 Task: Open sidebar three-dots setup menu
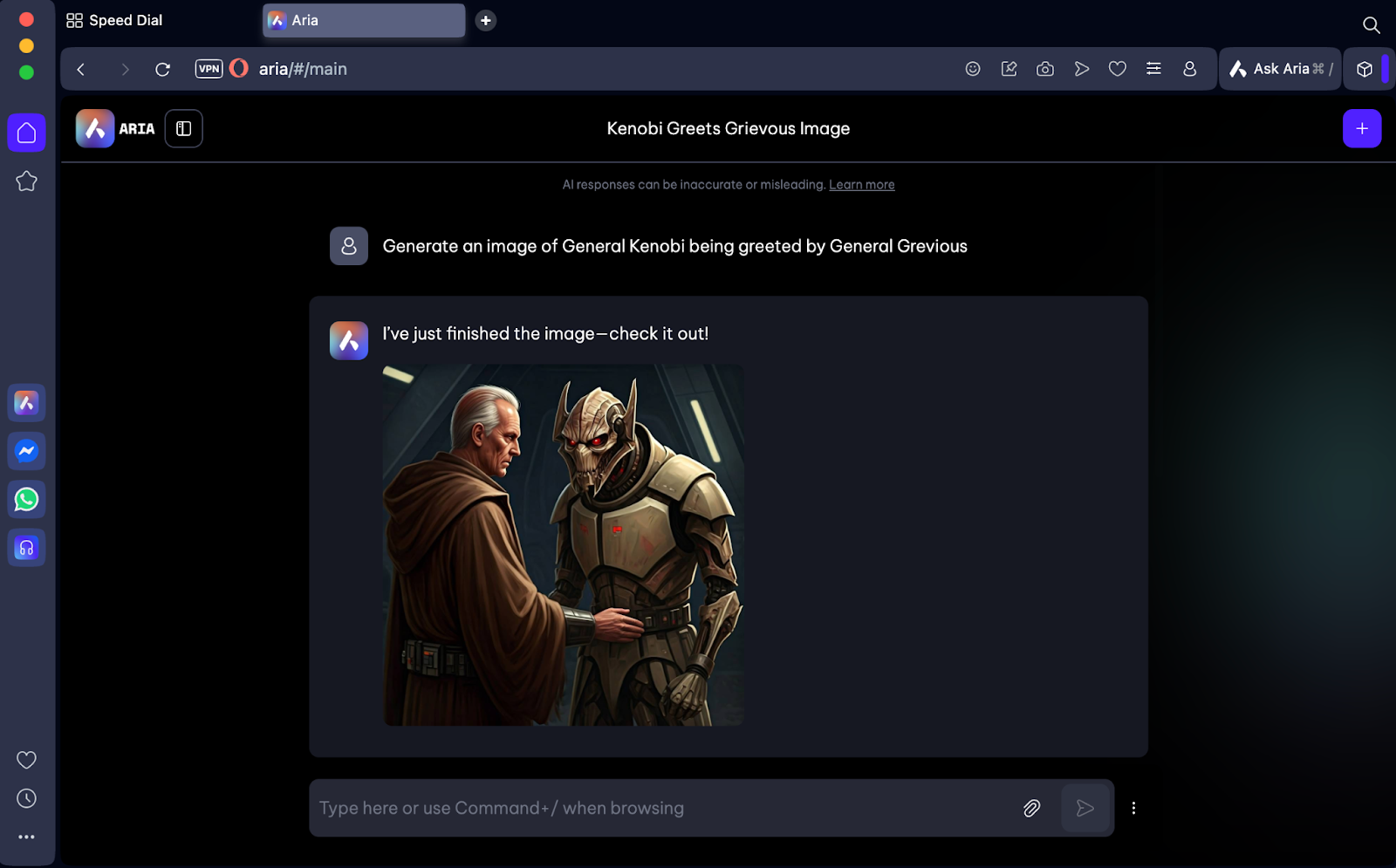tap(27, 837)
